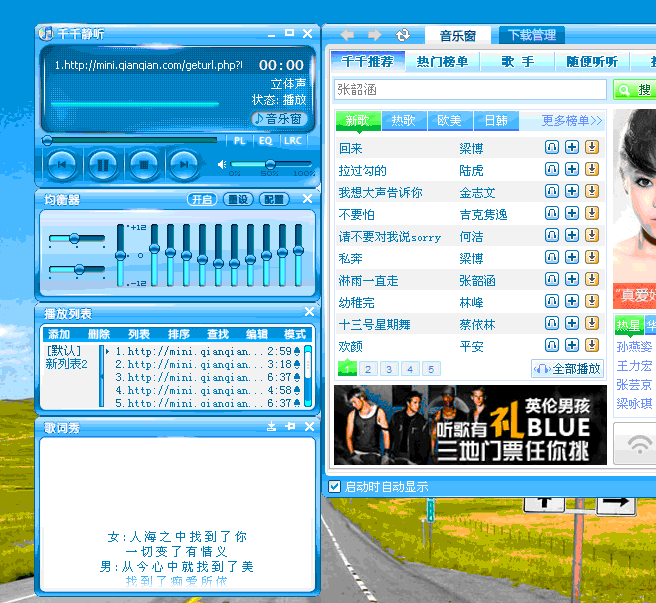Click the playlist vertical scrollbar
This screenshot has height=603, width=656.
(x=308, y=375)
